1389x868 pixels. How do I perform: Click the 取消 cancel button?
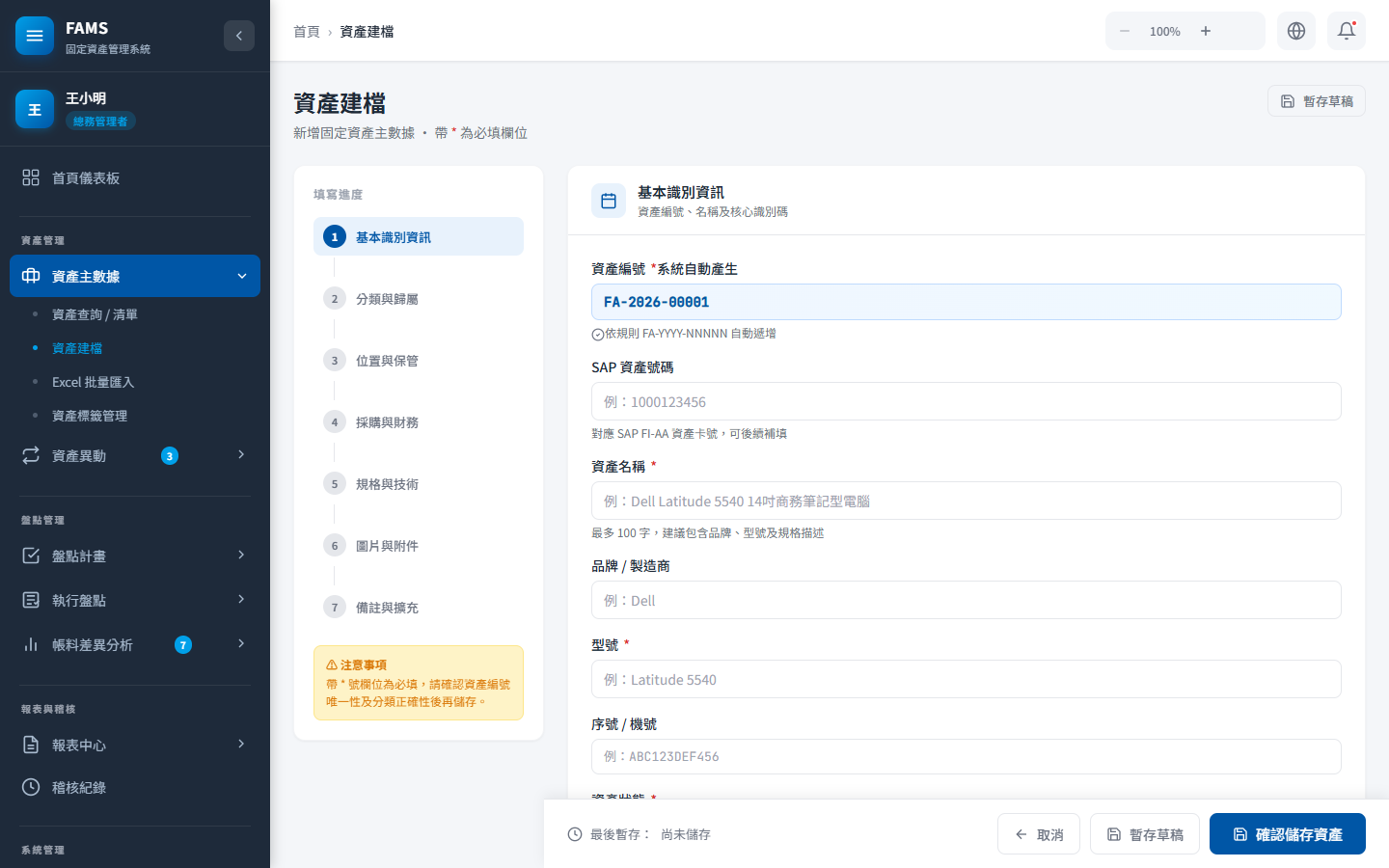(1039, 834)
